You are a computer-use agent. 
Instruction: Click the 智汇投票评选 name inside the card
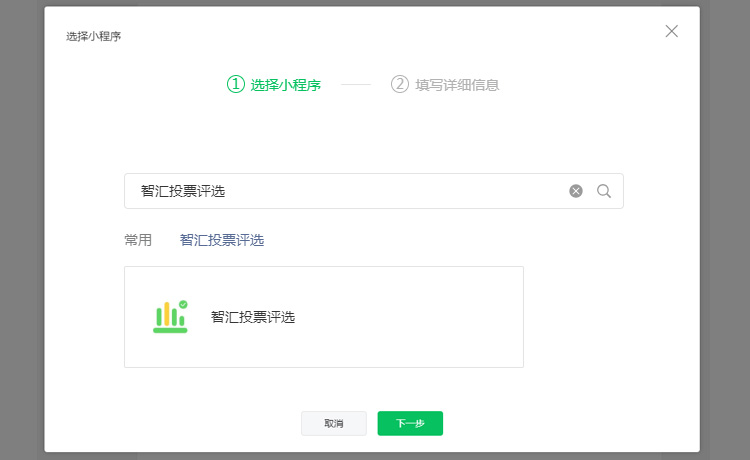[253, 317]
